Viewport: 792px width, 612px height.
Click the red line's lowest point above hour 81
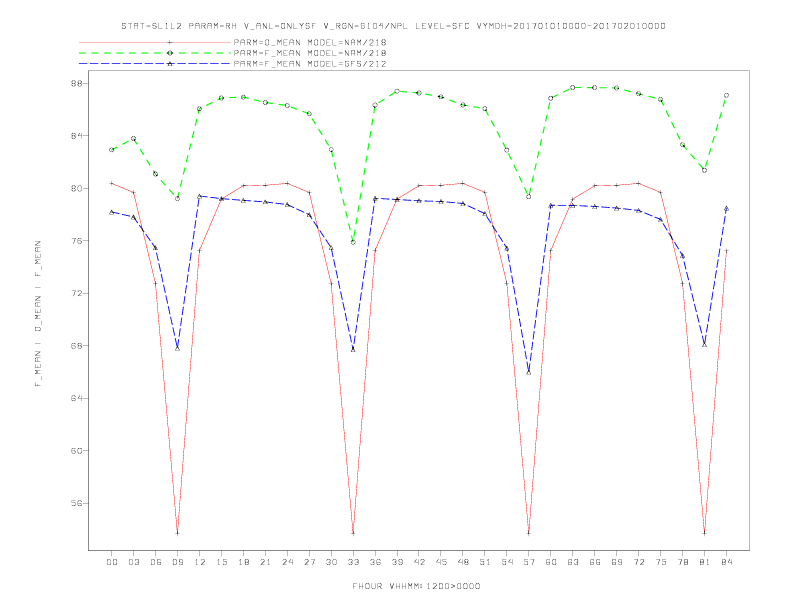point(705,533)
